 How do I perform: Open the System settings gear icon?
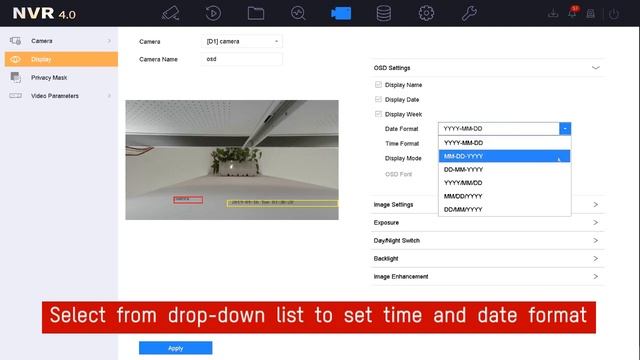tap(426, 13)
